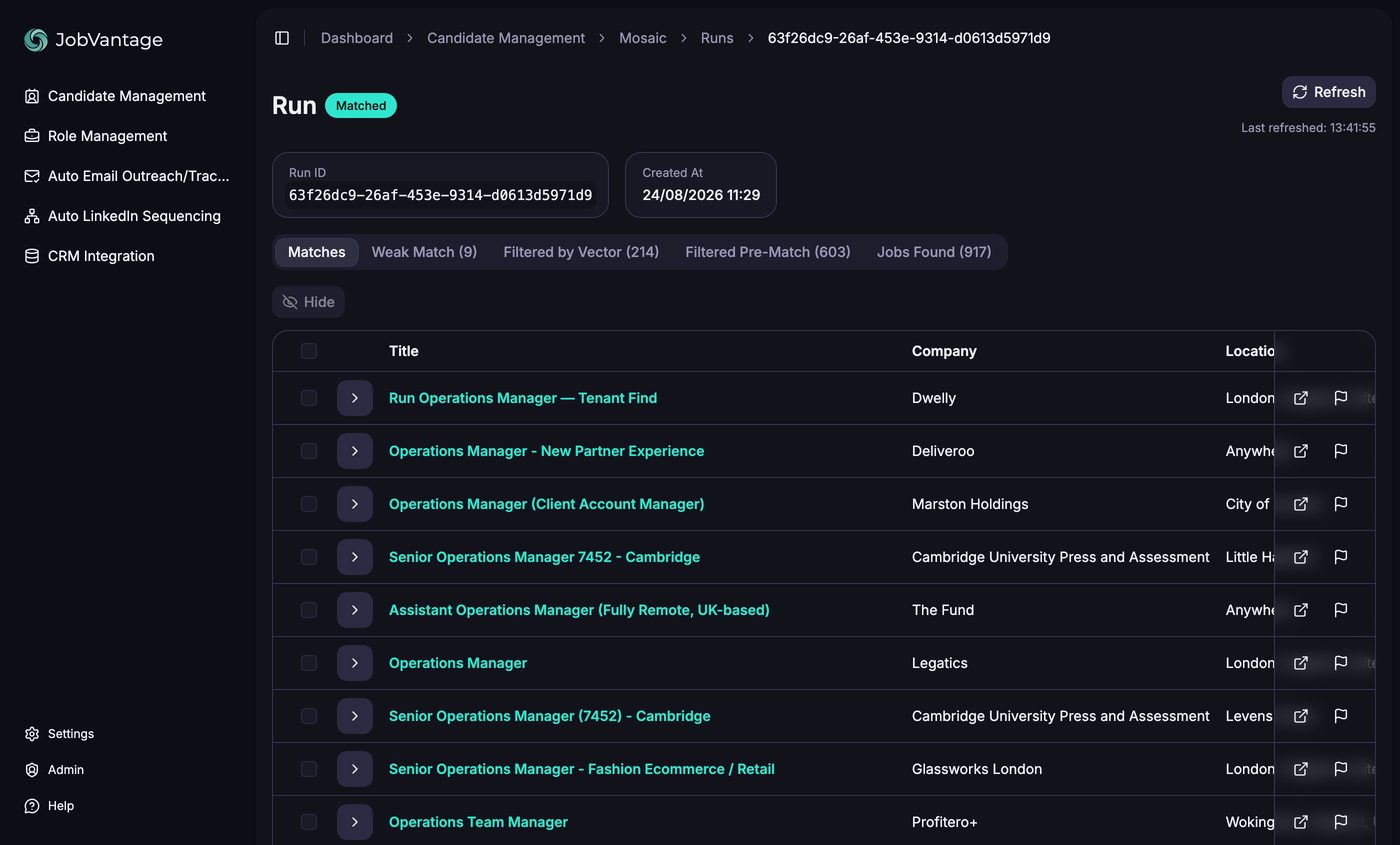Tick the select-all checkbox in table header
The width and height of the screenshot is (1400, 845).
[309, 351]
